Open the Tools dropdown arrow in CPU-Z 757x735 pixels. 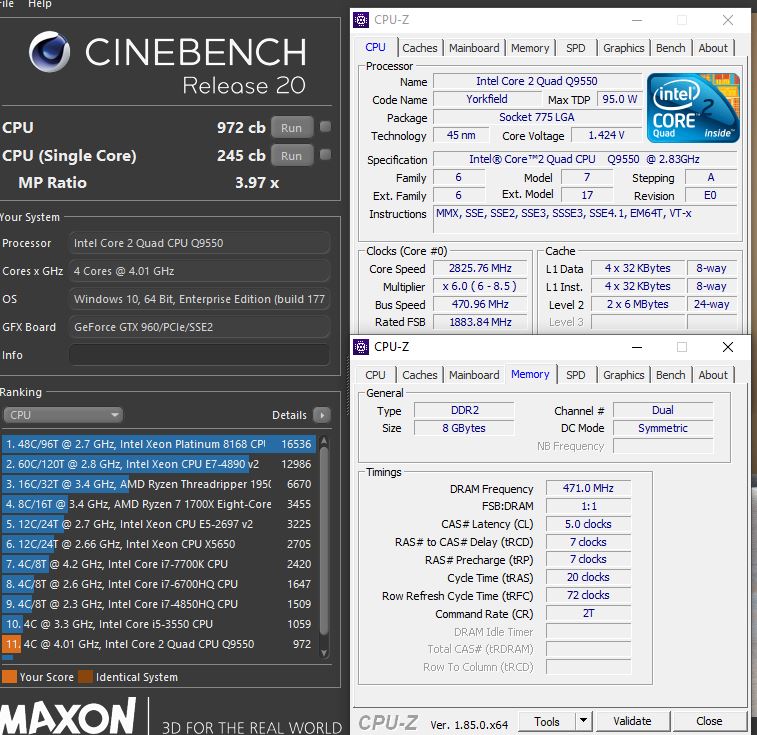[583, 721]
